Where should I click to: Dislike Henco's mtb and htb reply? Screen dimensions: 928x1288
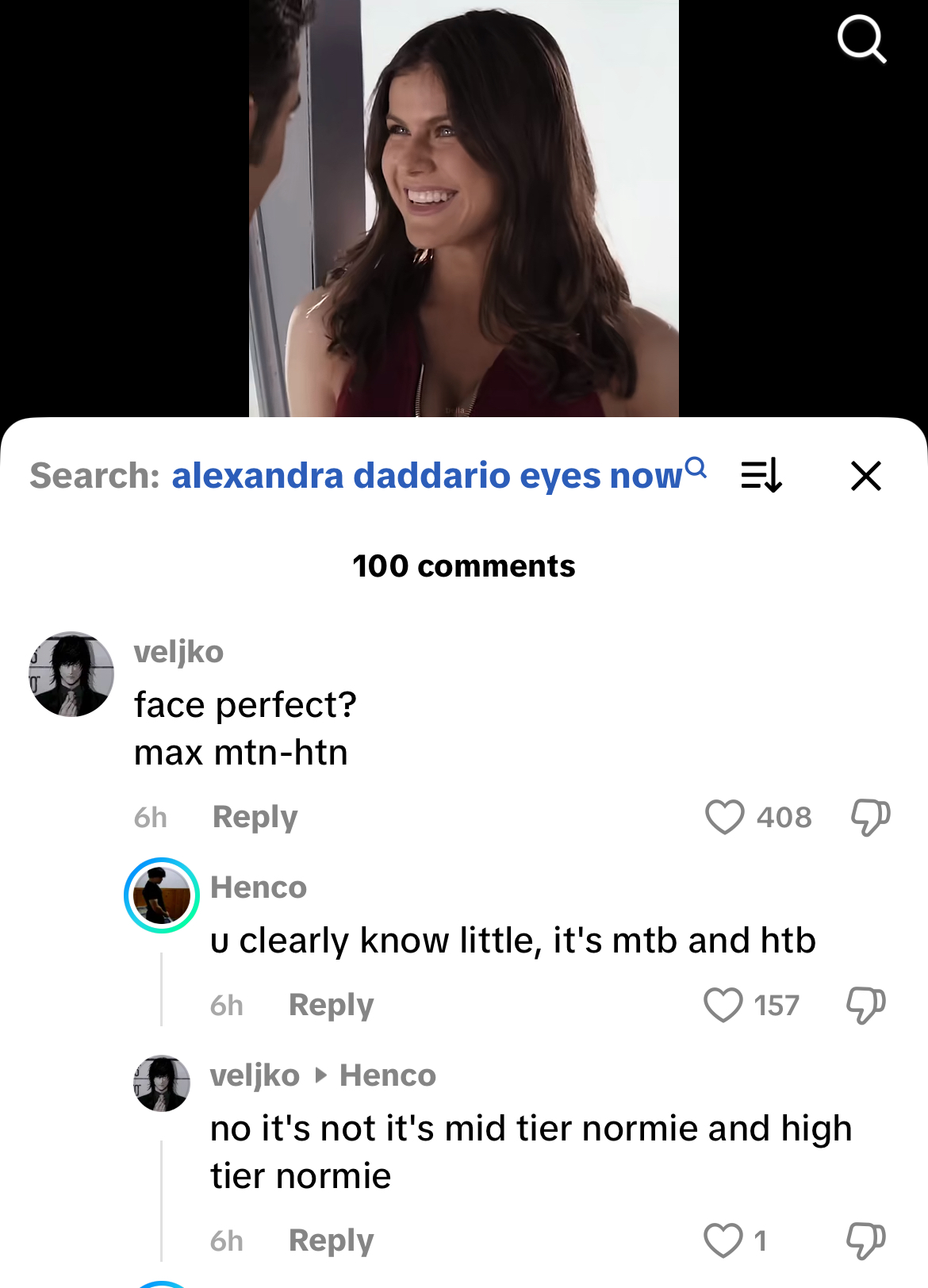coord(865,1005)
